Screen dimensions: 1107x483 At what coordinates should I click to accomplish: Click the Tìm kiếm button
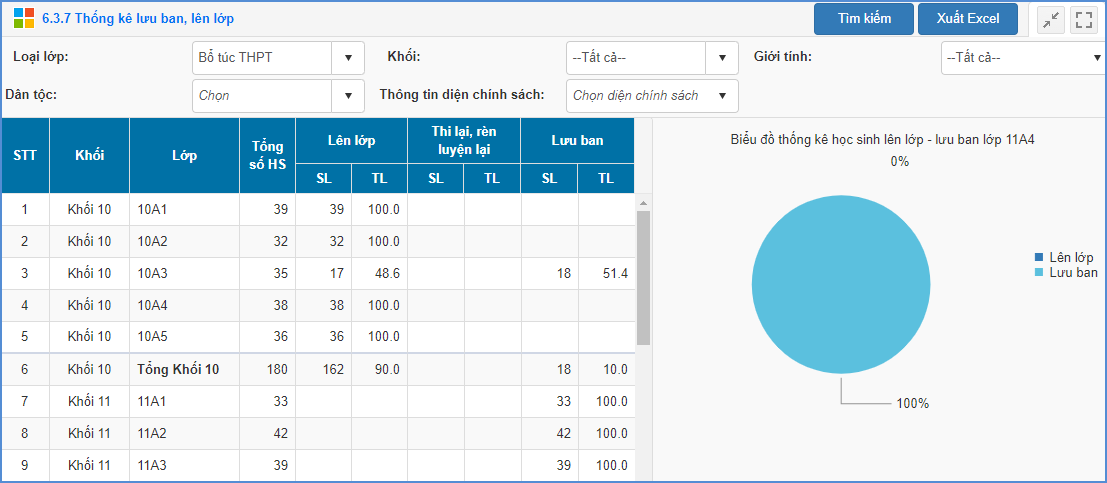click(x=863, y=19)
